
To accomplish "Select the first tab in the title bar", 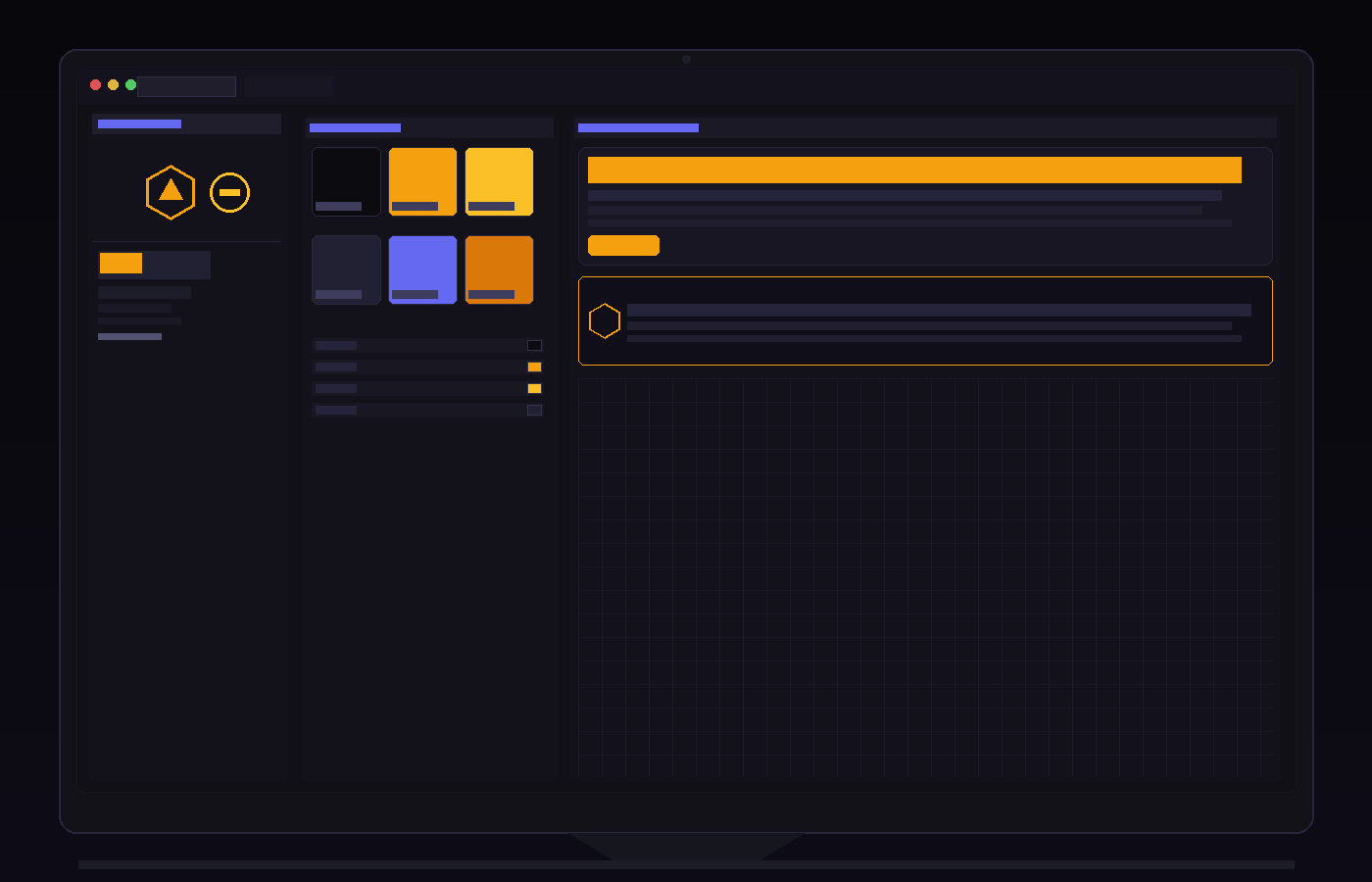I will tap(186, 86).
